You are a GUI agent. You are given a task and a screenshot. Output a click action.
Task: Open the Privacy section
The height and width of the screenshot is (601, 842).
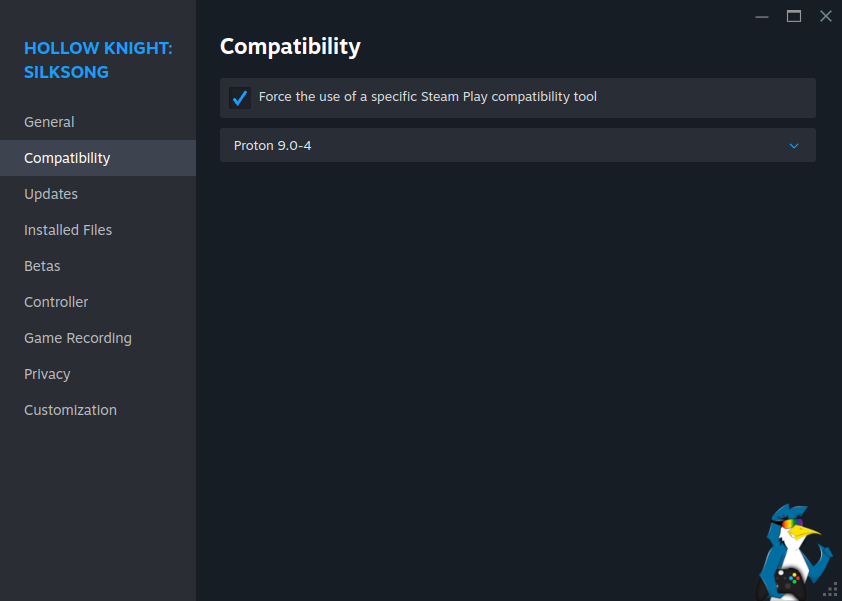click(47, 374)
